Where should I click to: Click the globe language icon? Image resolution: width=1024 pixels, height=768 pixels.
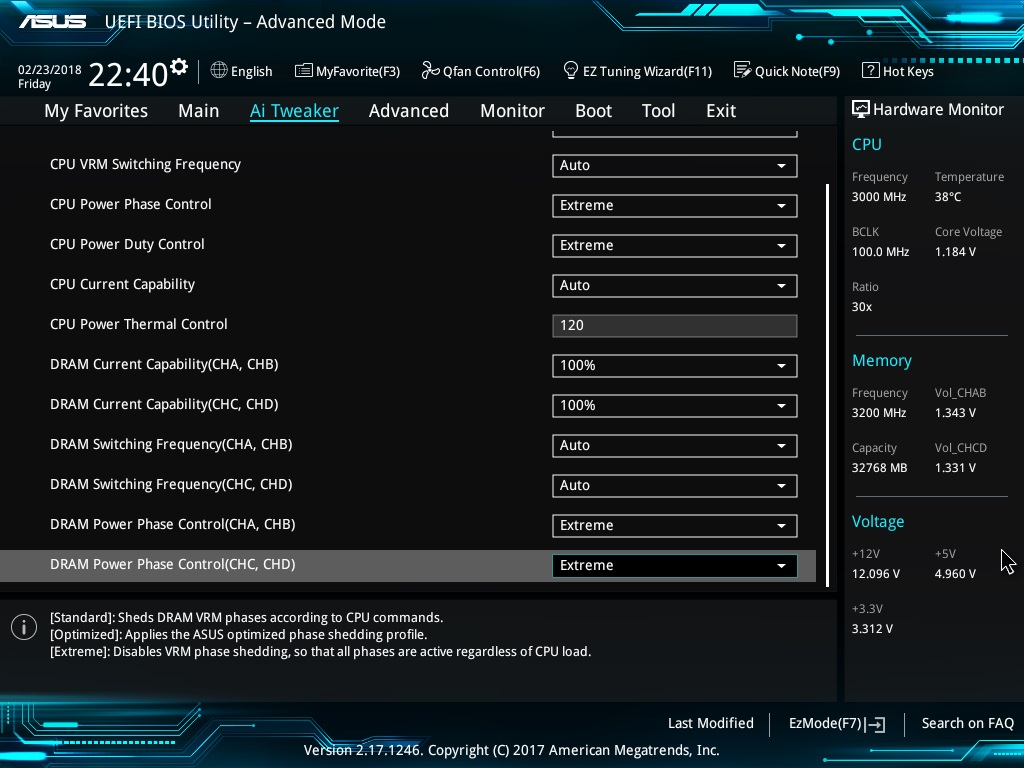219,70
